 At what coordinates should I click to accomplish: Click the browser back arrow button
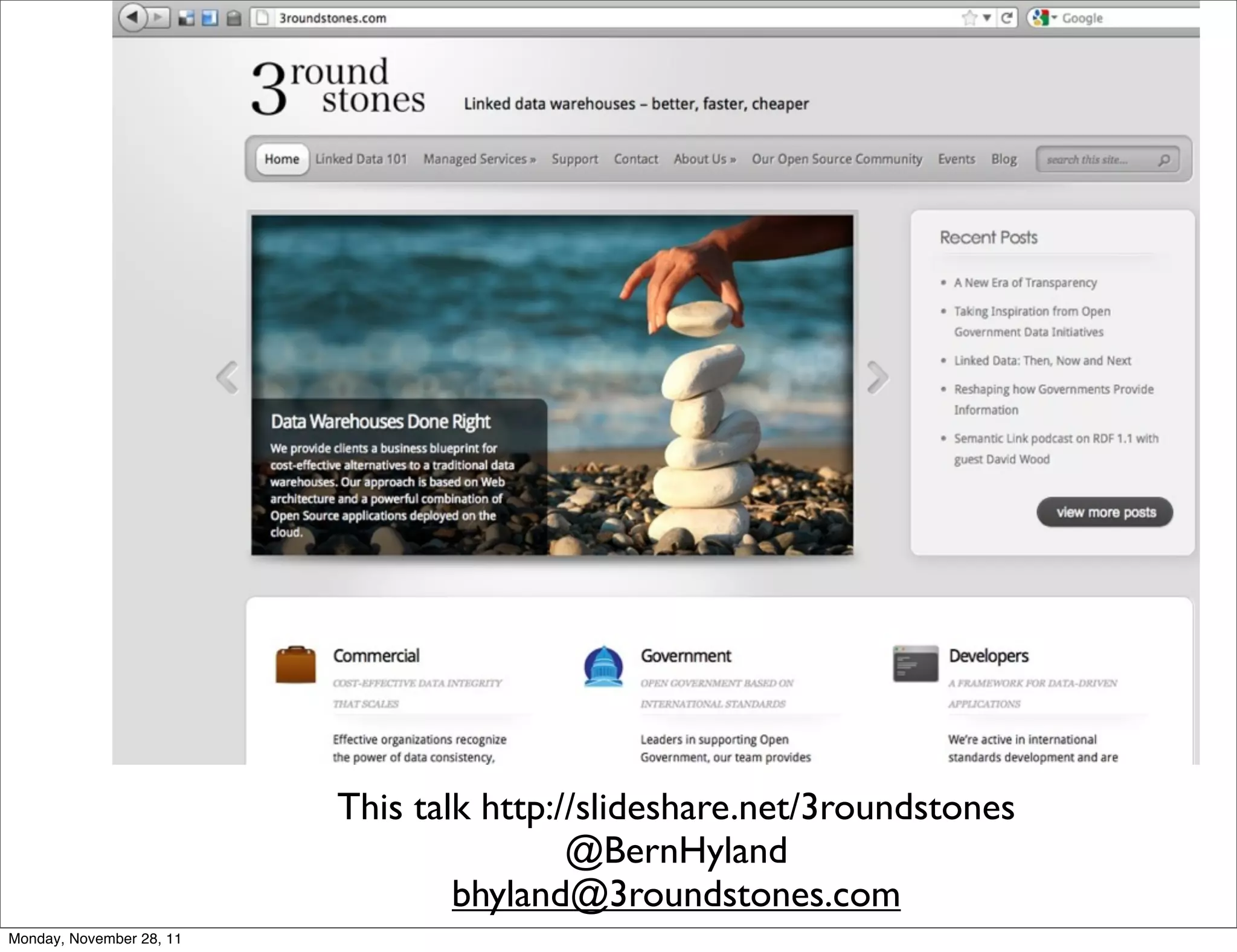point(133,17)
